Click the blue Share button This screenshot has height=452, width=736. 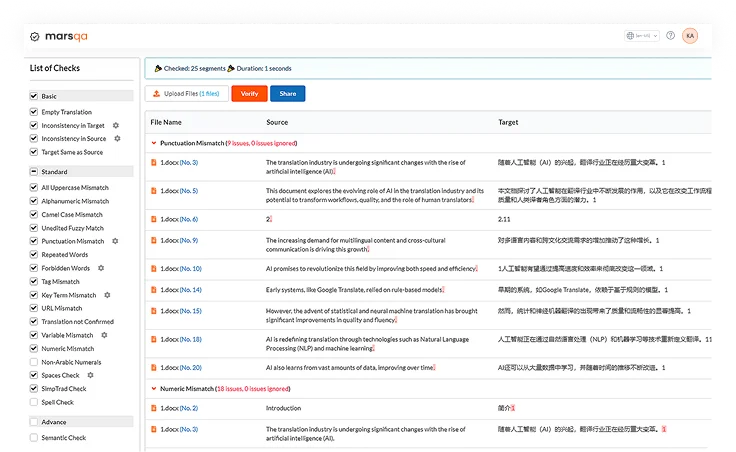pos(287,94)
